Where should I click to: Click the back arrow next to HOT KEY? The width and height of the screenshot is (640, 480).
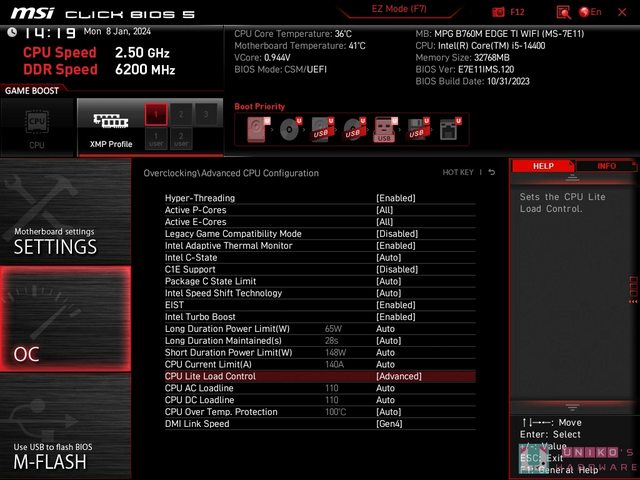pos(491,173)
